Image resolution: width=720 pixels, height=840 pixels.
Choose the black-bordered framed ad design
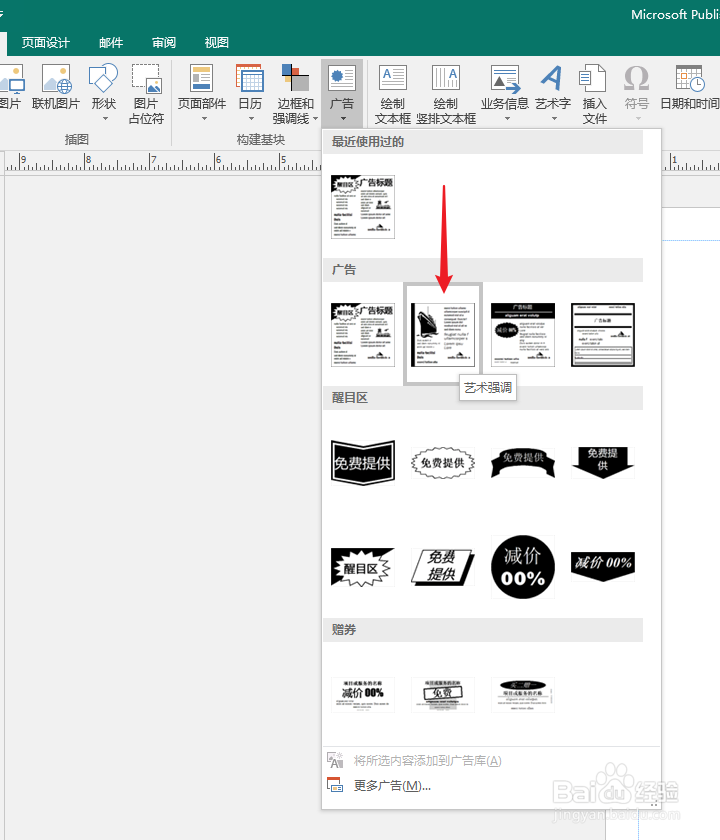(603, 334)
